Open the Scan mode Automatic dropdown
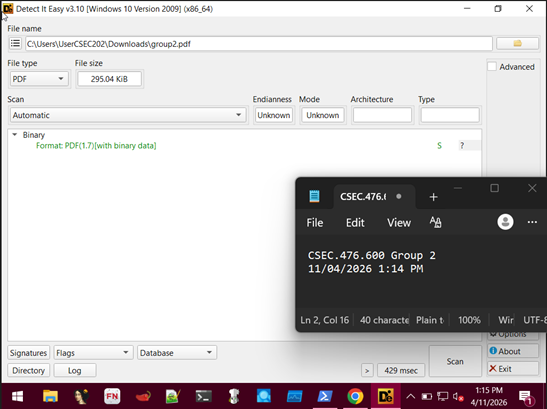547x409 pixels. [128, 115]
